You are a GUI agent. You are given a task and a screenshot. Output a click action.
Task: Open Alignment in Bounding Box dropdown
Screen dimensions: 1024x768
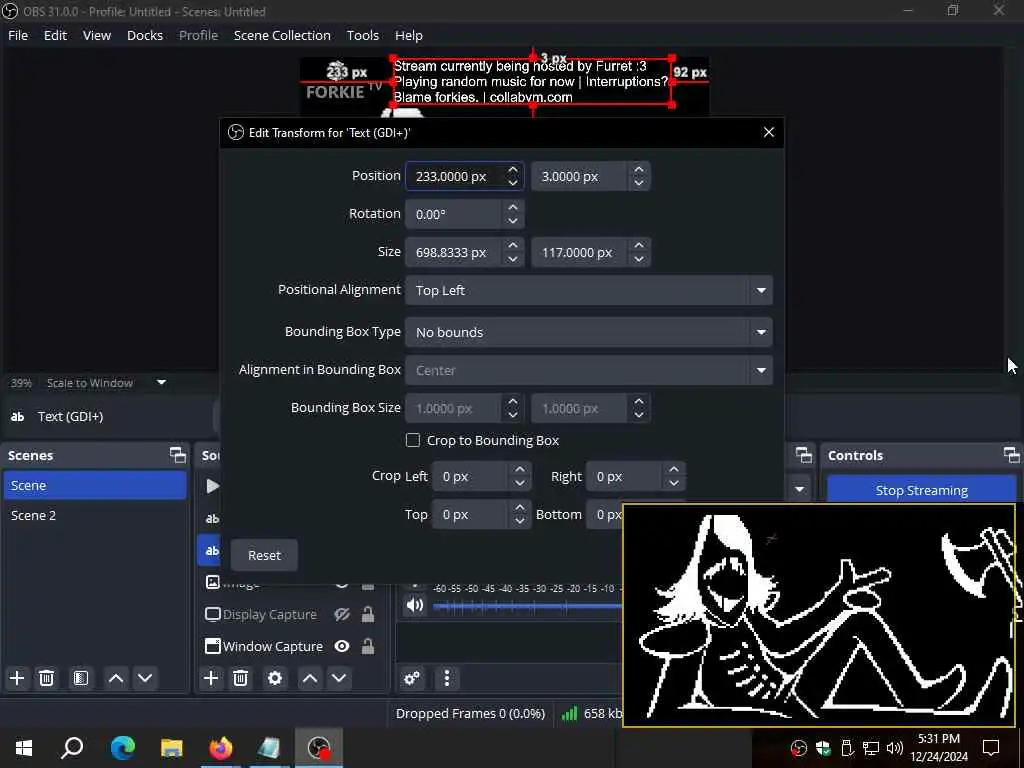click(588, 370)
